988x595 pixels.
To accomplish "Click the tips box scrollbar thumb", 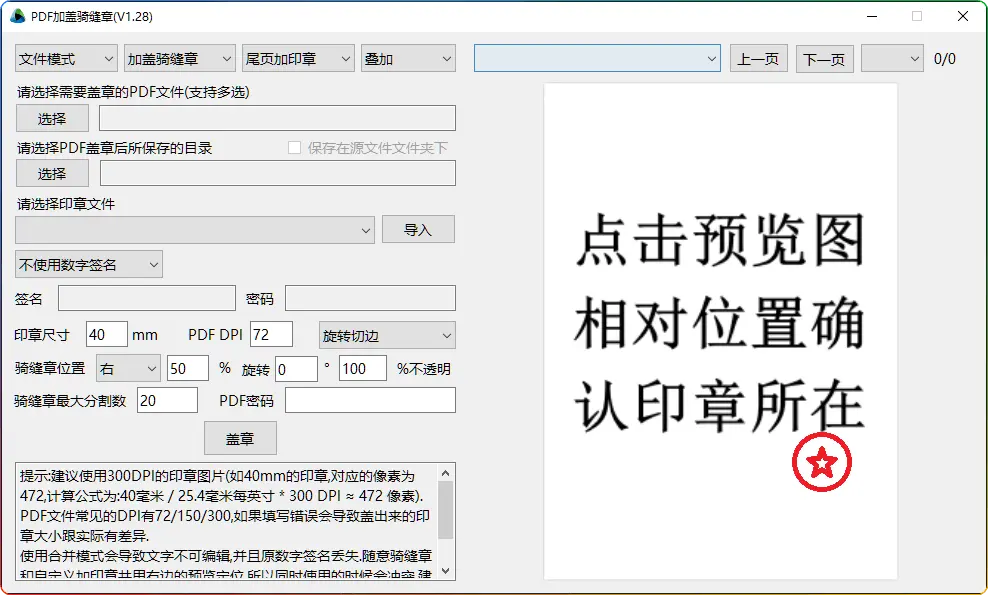I will click(x=445, y=511).
